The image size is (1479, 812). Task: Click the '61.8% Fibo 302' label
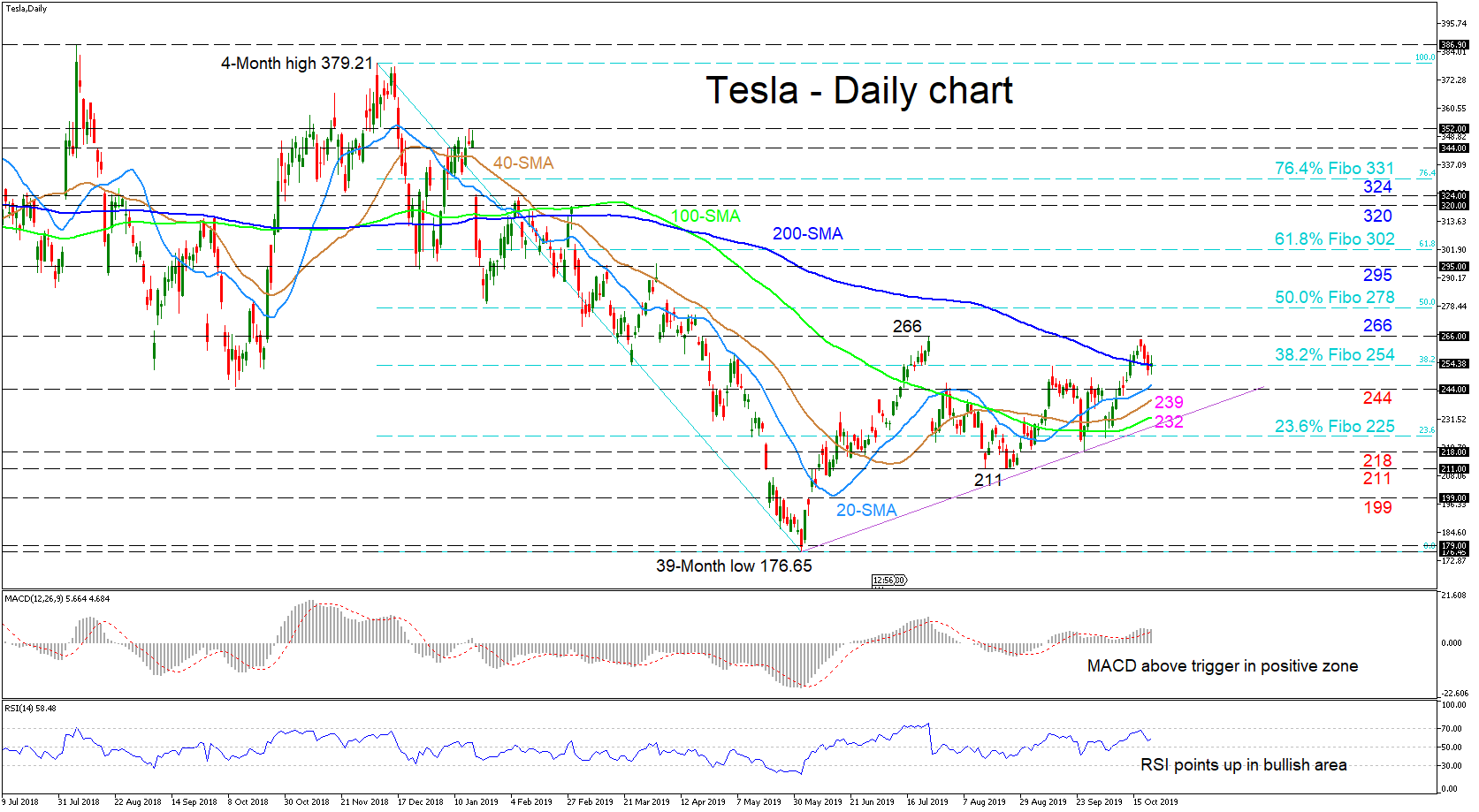pyautogui.click(x=1334, y=239)
